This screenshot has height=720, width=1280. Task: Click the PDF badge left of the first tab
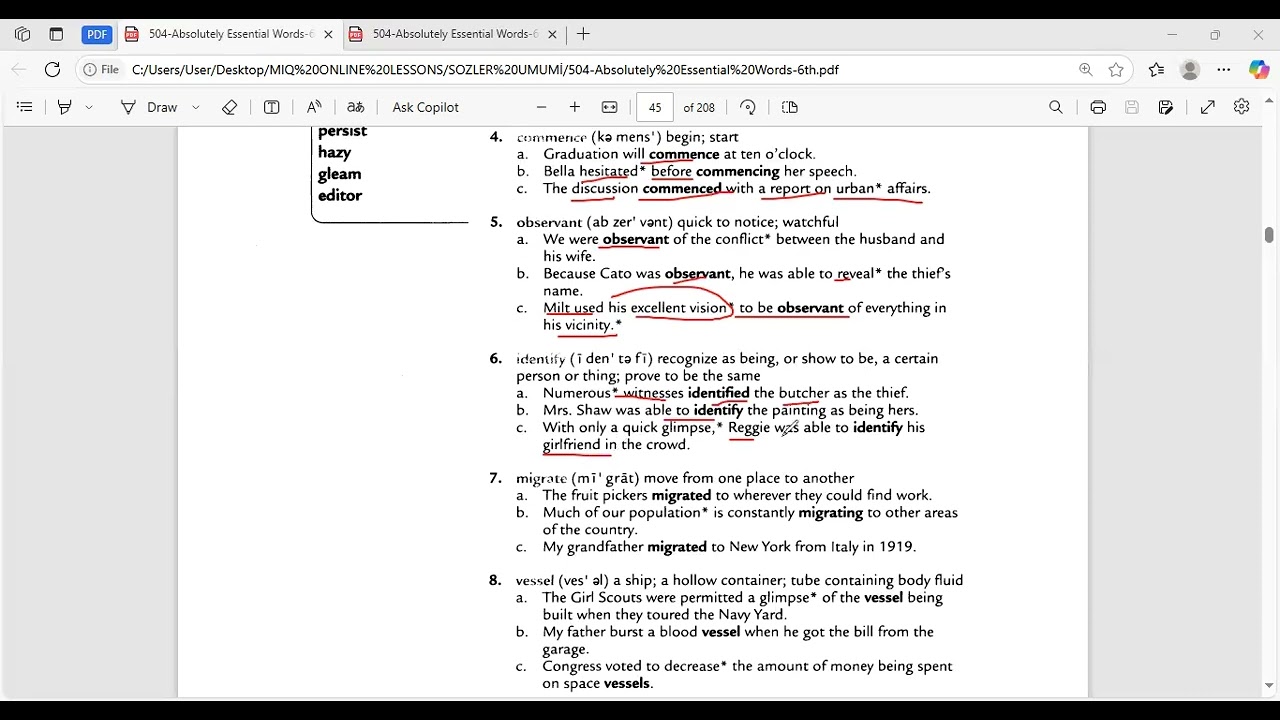click(97, 34)
